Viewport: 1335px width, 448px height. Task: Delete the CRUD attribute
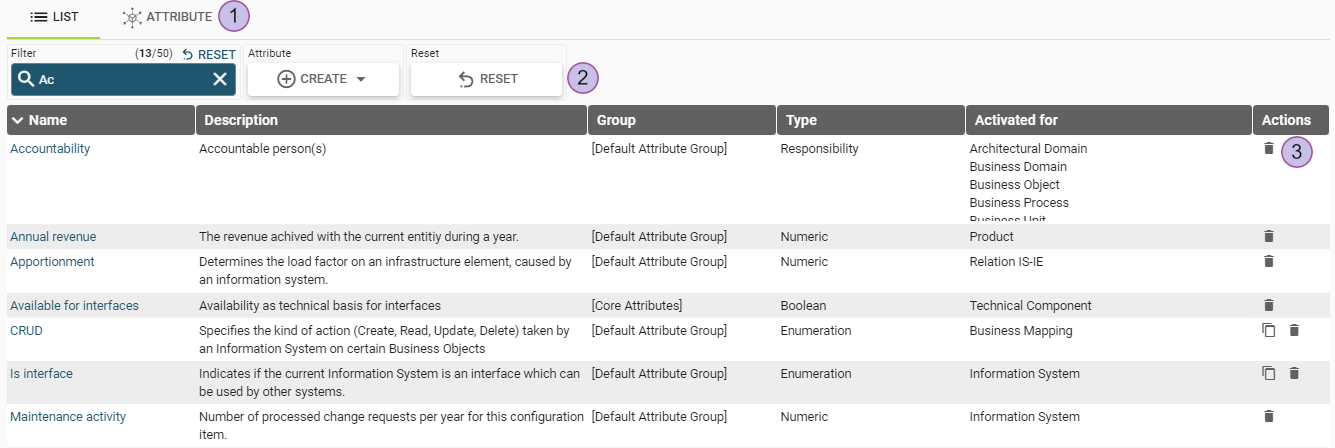[1294, 330]
